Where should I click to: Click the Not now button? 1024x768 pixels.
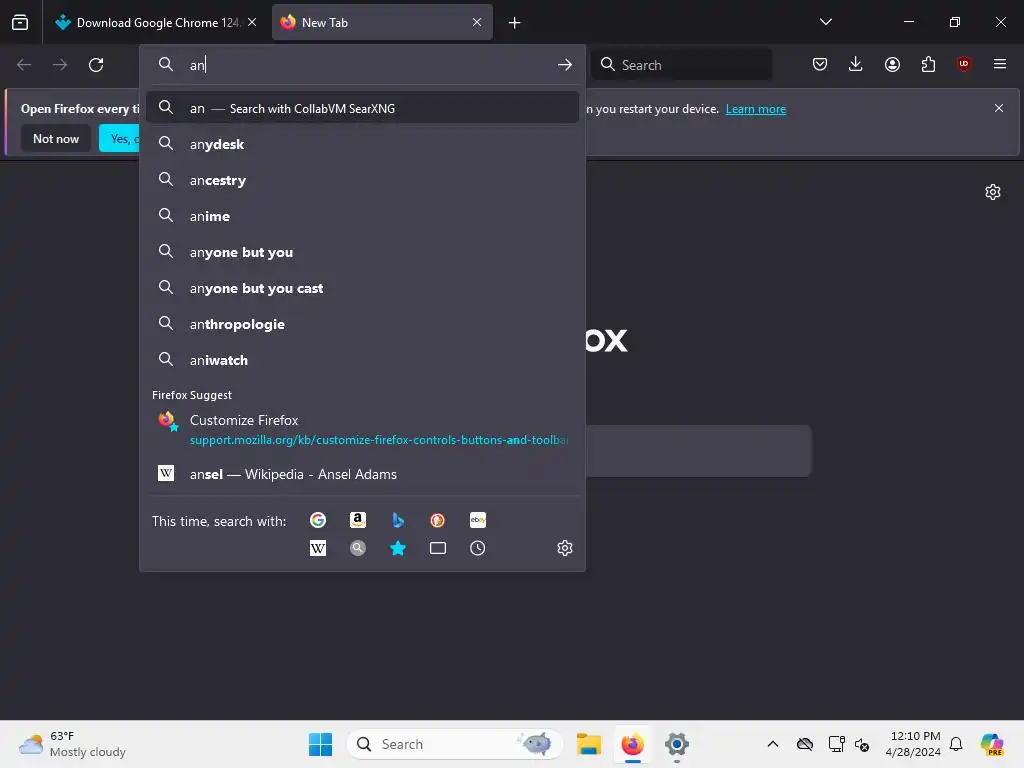[x=56, y=138]
